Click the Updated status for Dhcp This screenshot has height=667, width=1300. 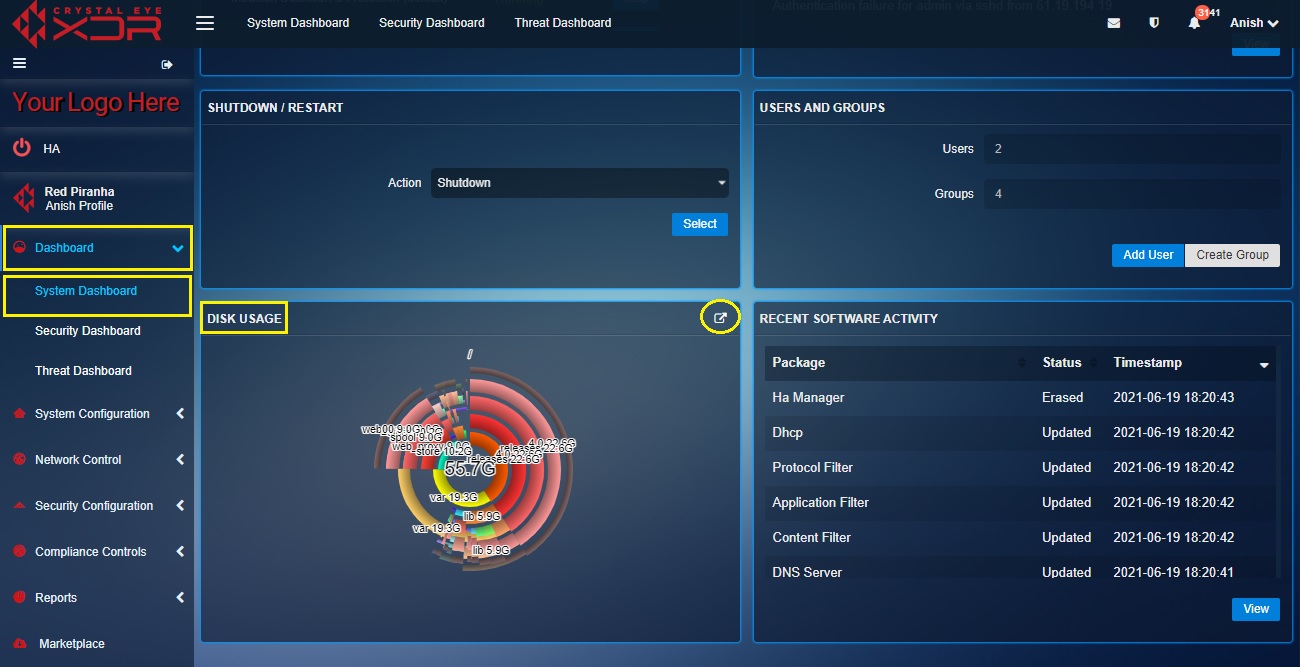pyautogui.click(x=1066, y=433)
